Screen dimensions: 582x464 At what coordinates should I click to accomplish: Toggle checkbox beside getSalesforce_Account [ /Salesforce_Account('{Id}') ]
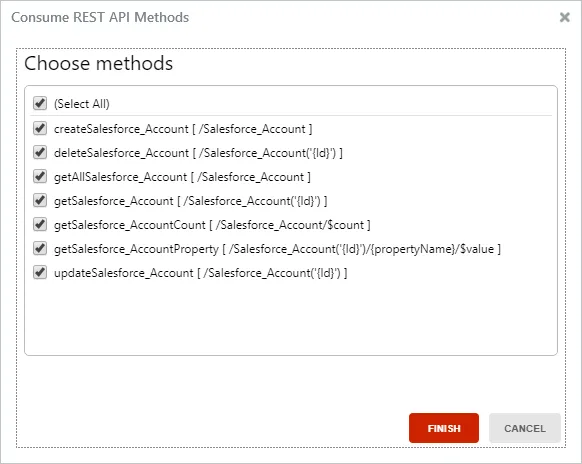coord(40,200)
